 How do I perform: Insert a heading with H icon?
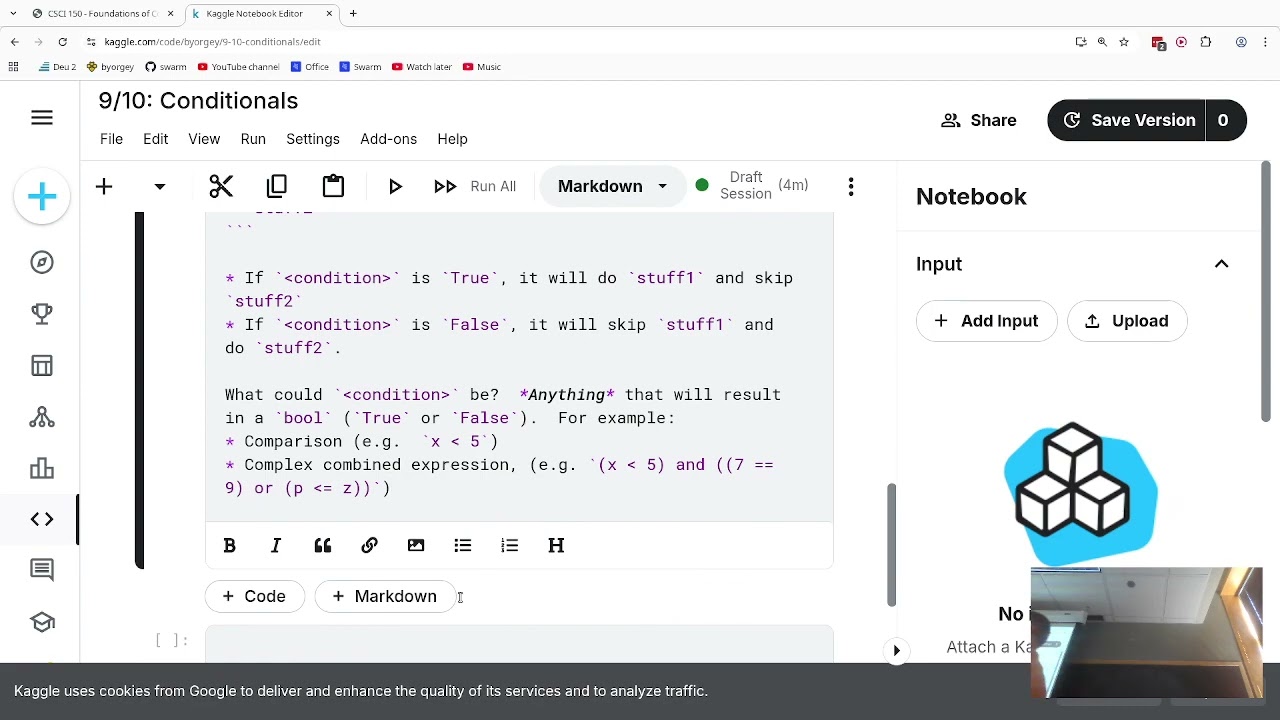click(x=556, y=545)
